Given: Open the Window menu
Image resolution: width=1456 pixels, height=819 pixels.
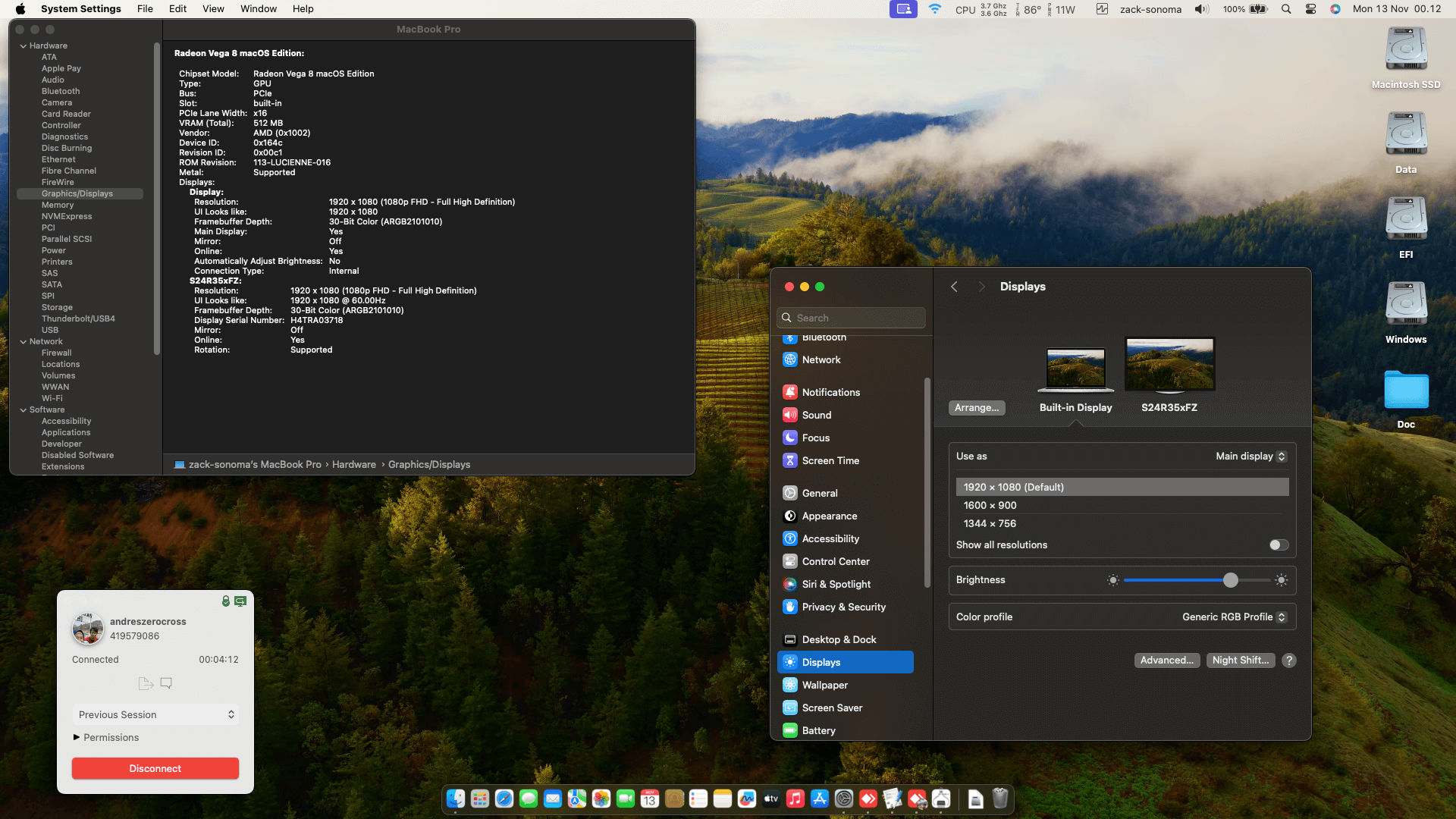Looking at the screenshot, I should tap(259, 9).
